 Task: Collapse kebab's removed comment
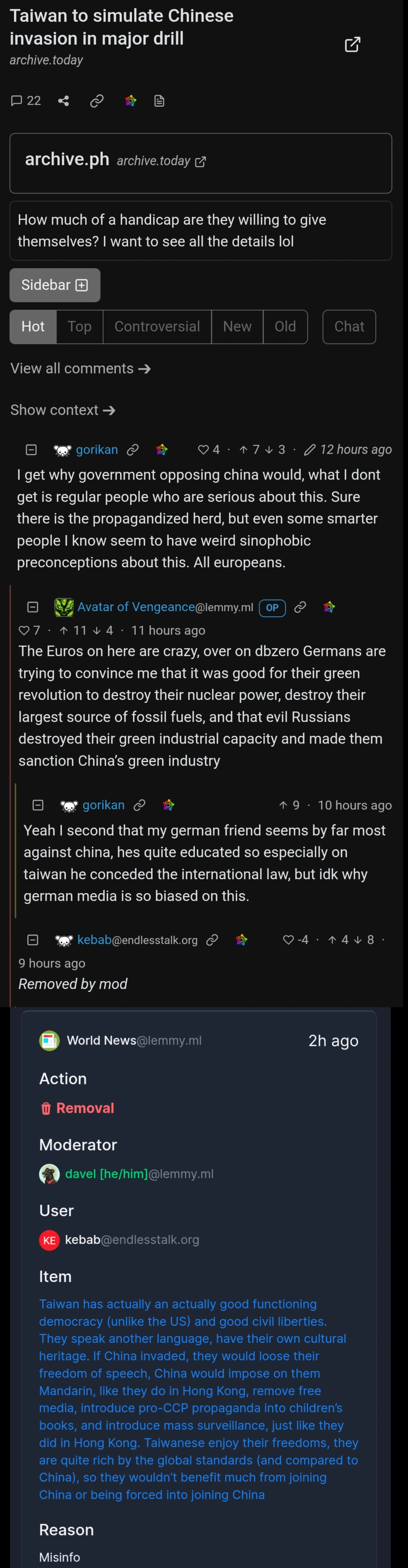point(33,940)
